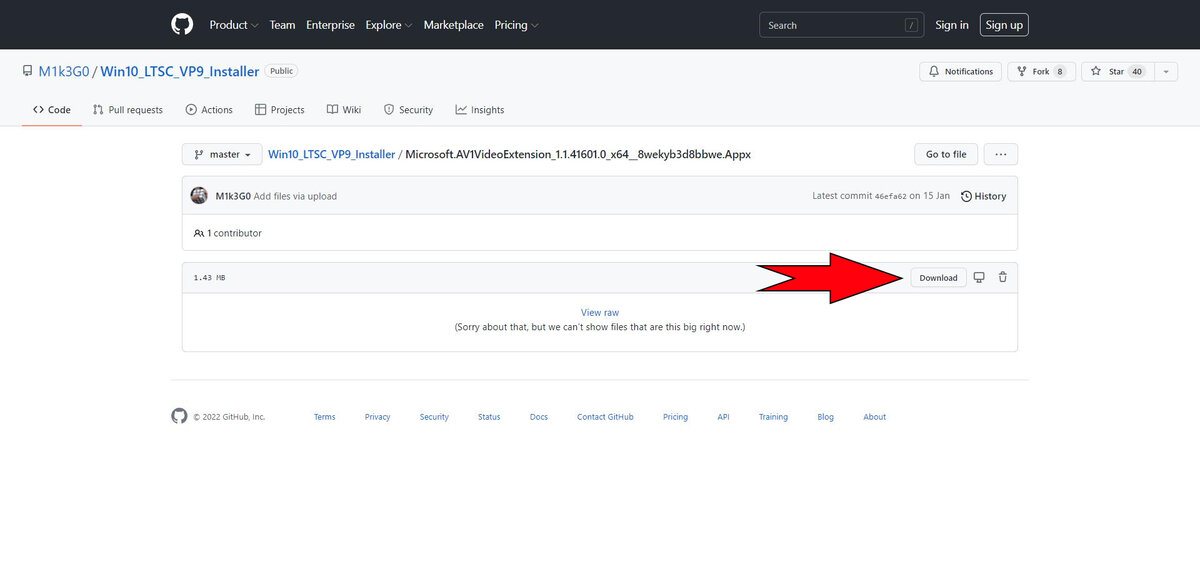Screen dimensions: 1200x586
Task: Click the Notifications bell button
Action: [x=961, y=72]
